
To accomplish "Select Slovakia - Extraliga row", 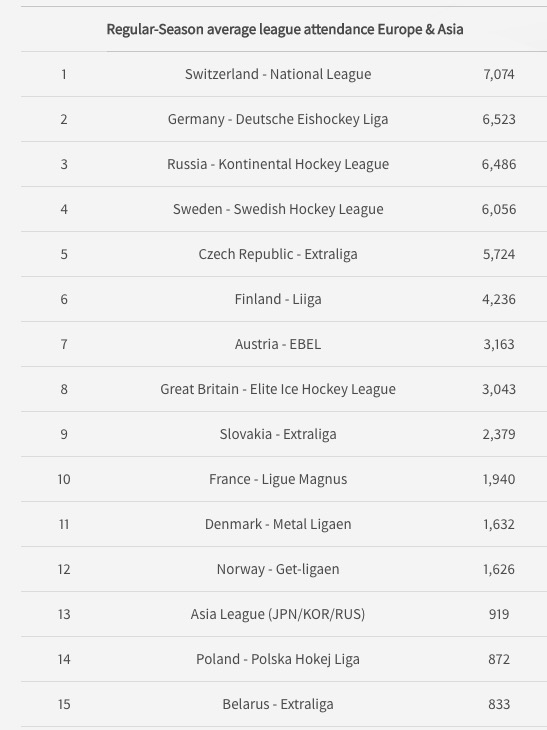I will 284,434.
